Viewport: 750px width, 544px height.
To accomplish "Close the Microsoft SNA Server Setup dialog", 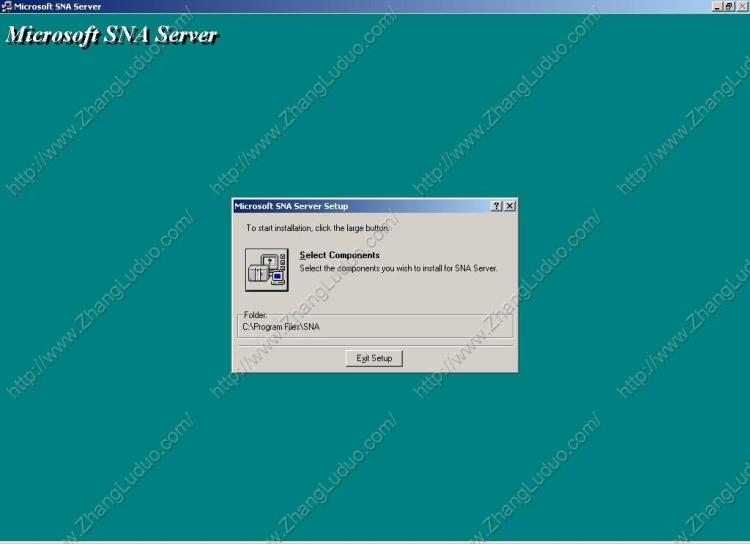I will pos(510,206).
